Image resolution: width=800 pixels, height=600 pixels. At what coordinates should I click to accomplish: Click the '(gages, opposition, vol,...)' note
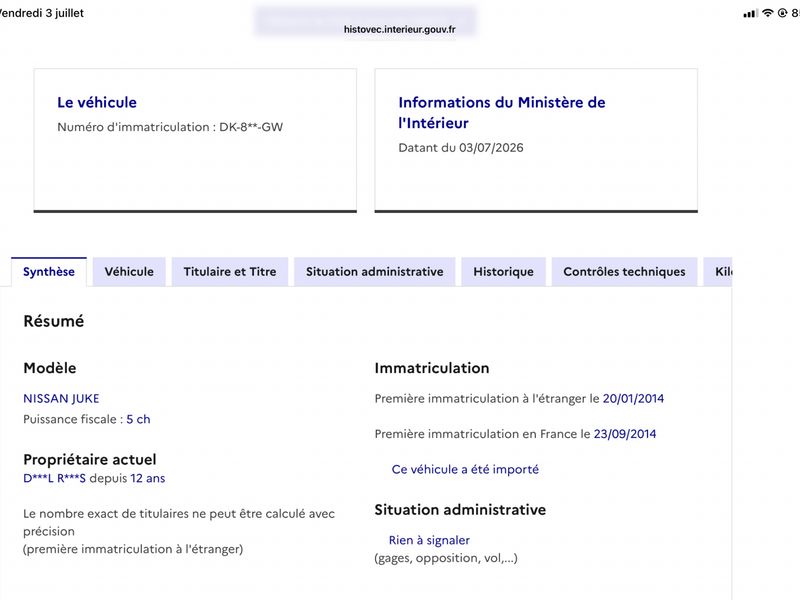point(446,558)
